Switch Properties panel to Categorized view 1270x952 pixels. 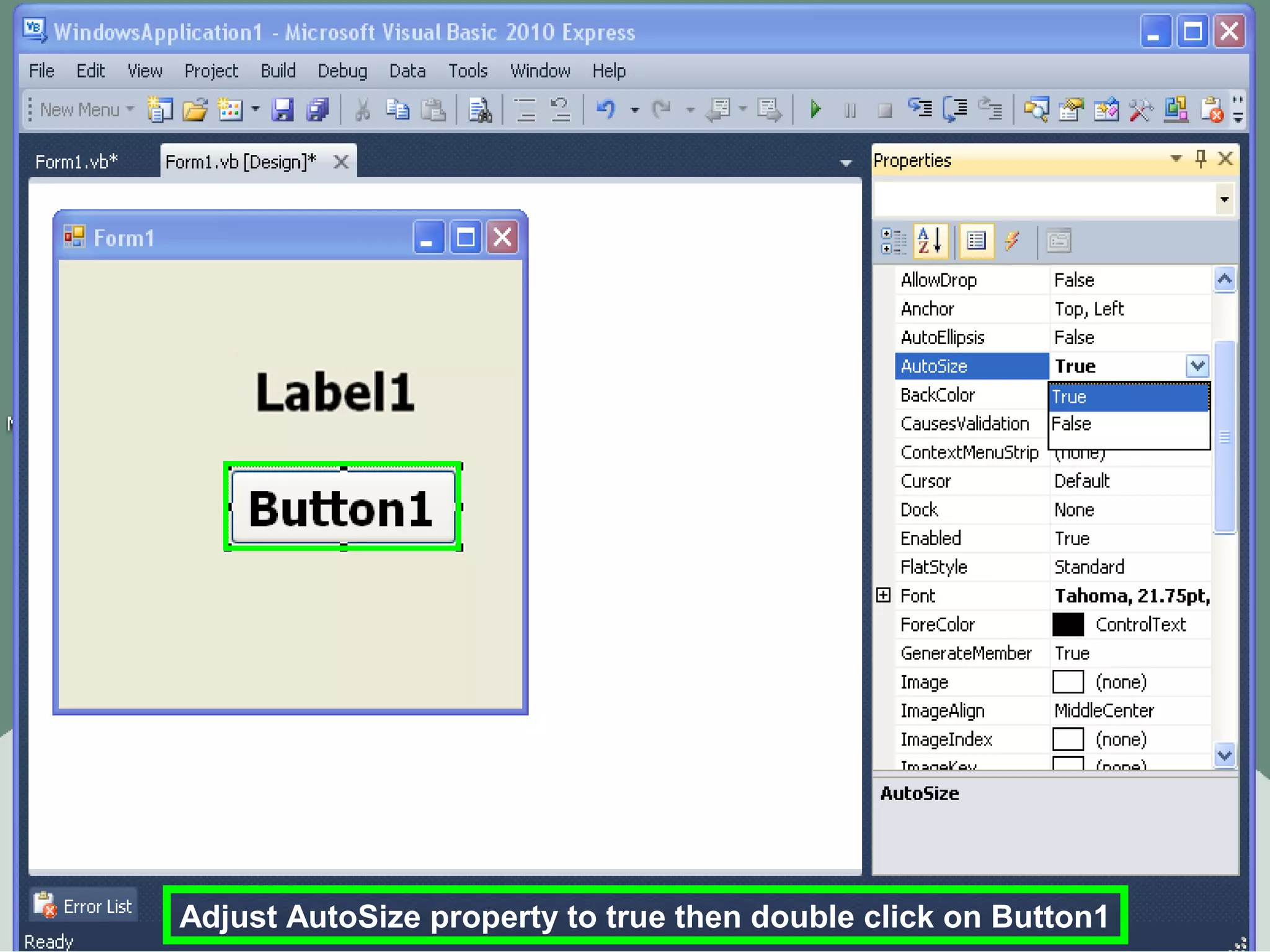[x=894, y=241]
